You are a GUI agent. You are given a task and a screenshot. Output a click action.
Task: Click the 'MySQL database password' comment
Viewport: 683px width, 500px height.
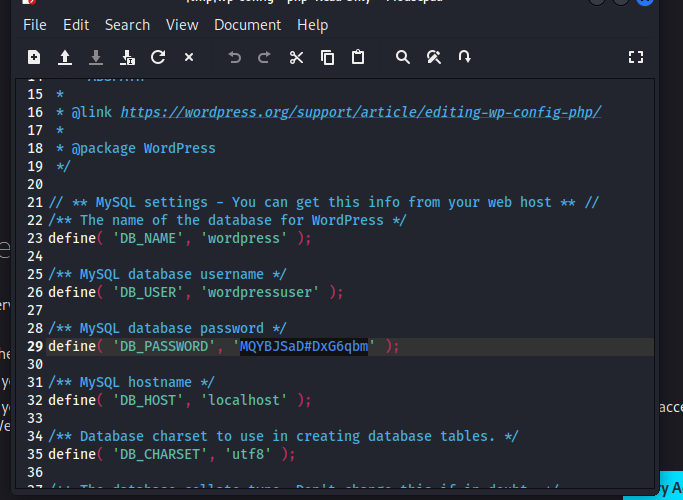[x=167, y=328]
